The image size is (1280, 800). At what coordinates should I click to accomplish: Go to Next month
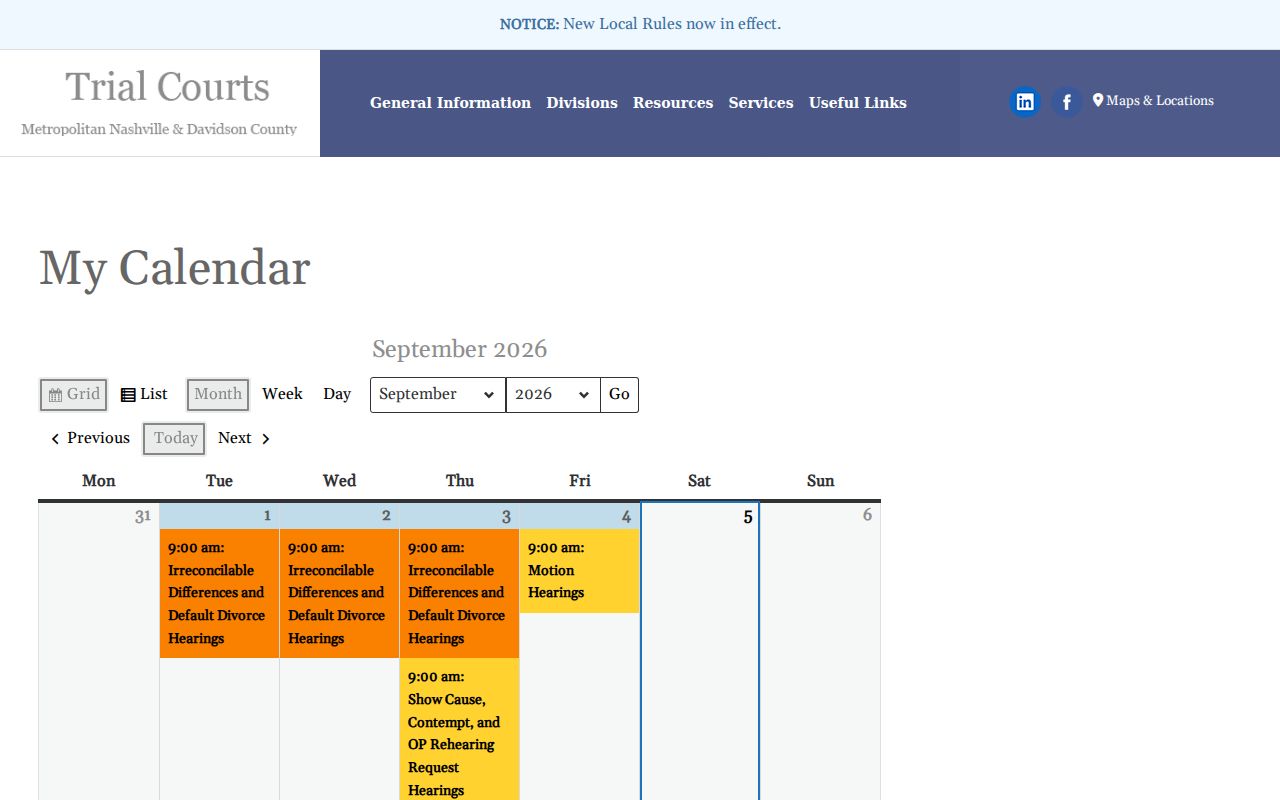click(244, 438)
